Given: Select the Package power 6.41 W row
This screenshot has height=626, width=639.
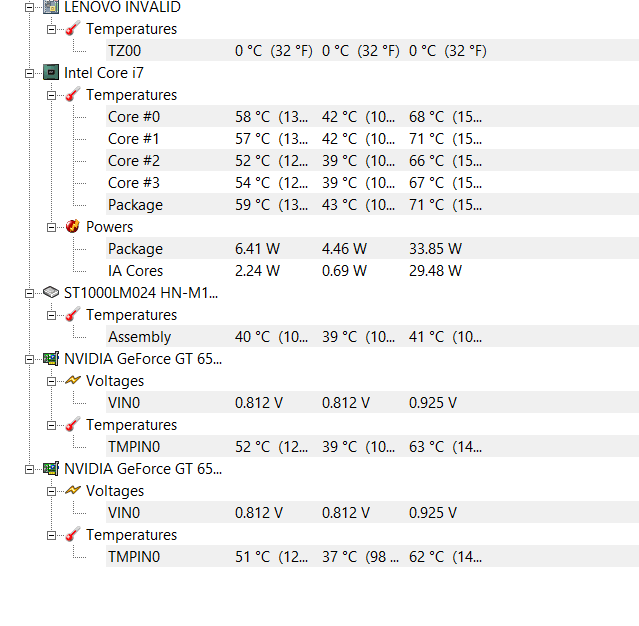Looking at the screenshot, I should (x=372, y=249).
